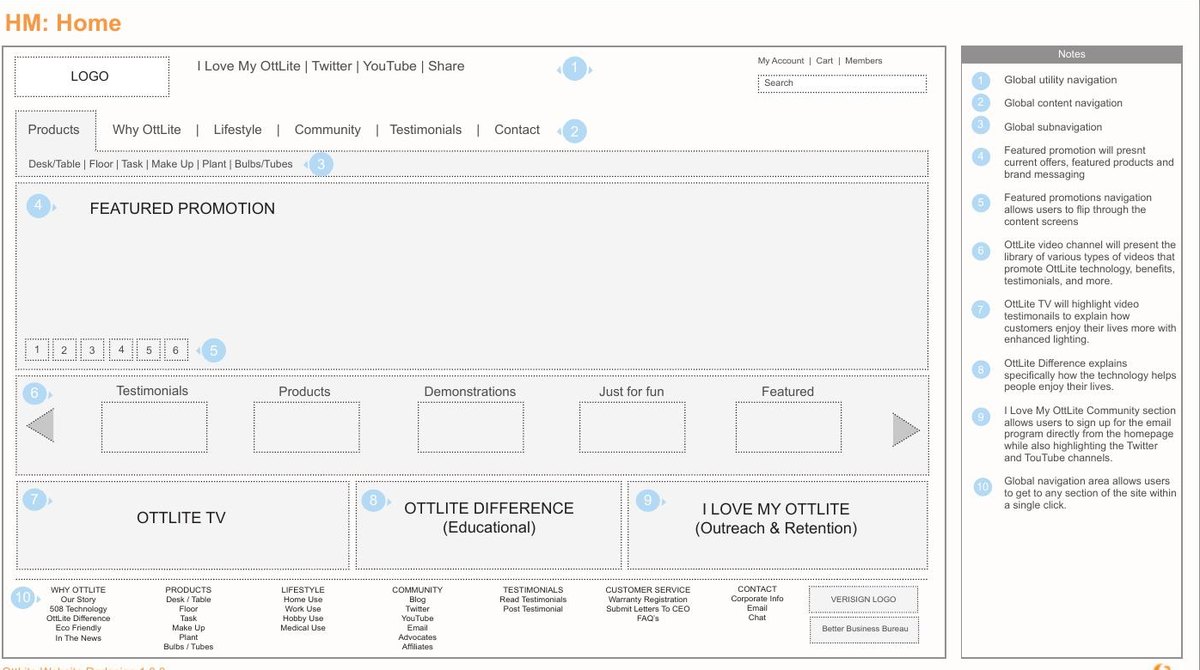Open the 508 Technology footer link
The height and width of the screenshot is (670, 1200).
pos(78,609)
